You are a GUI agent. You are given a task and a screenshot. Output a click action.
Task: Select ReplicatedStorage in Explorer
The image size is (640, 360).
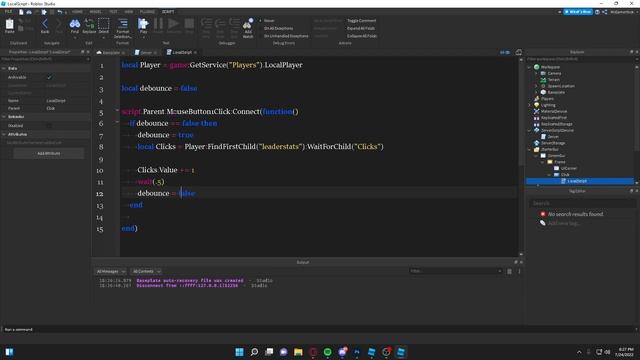556,124
